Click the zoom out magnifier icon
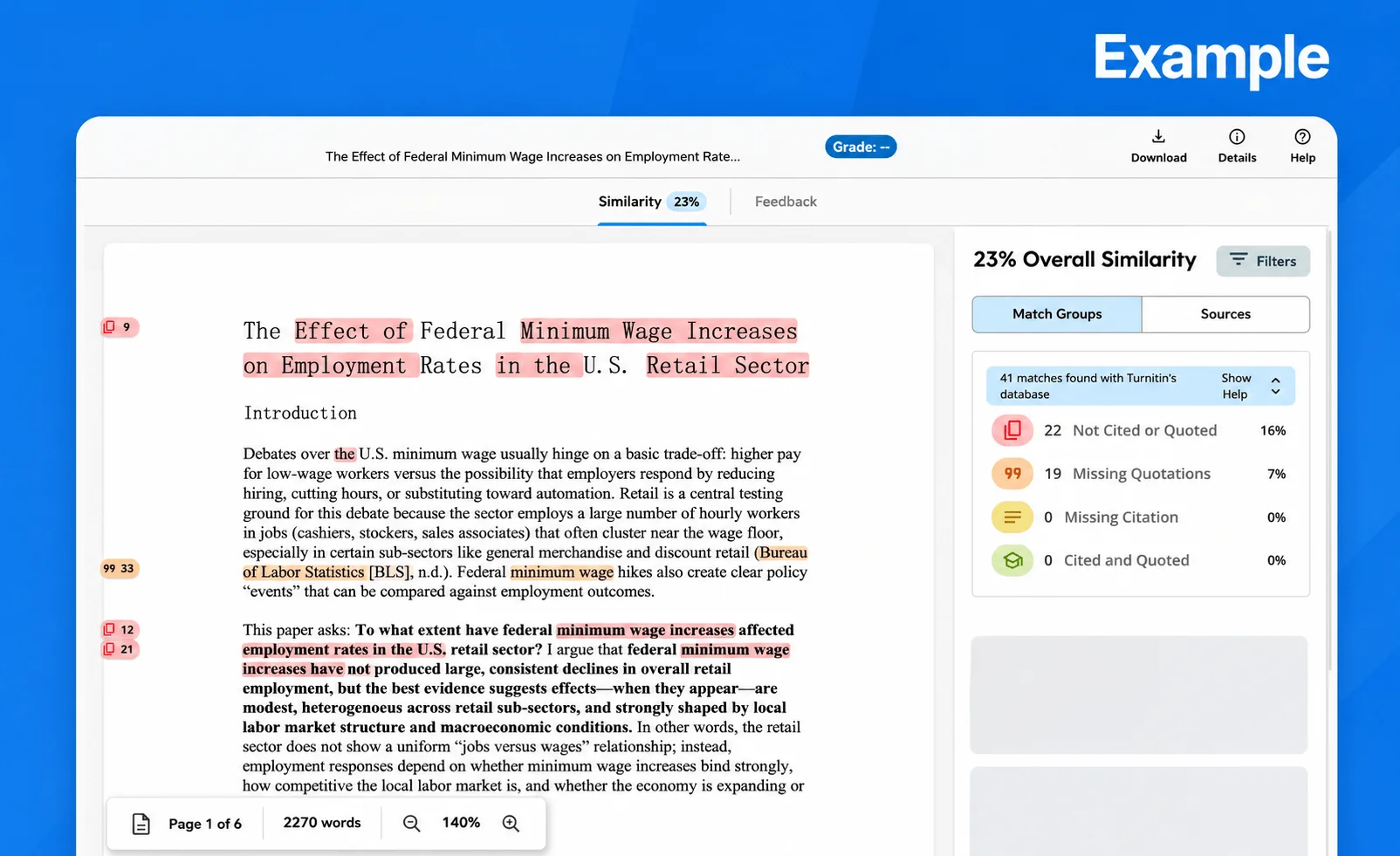The width and height of the screenshot is (1400, 856). (411, 823)
